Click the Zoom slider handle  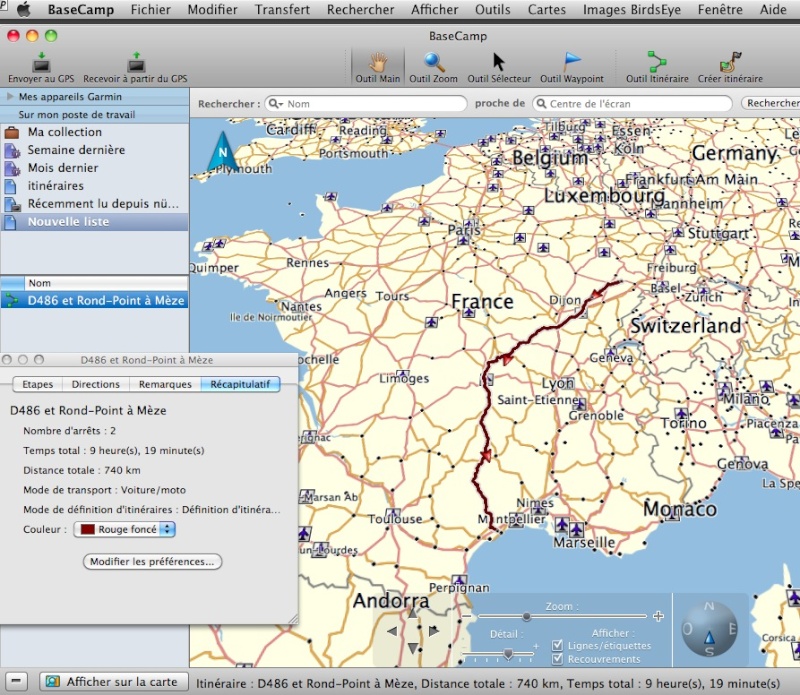(x=526, y=616)
